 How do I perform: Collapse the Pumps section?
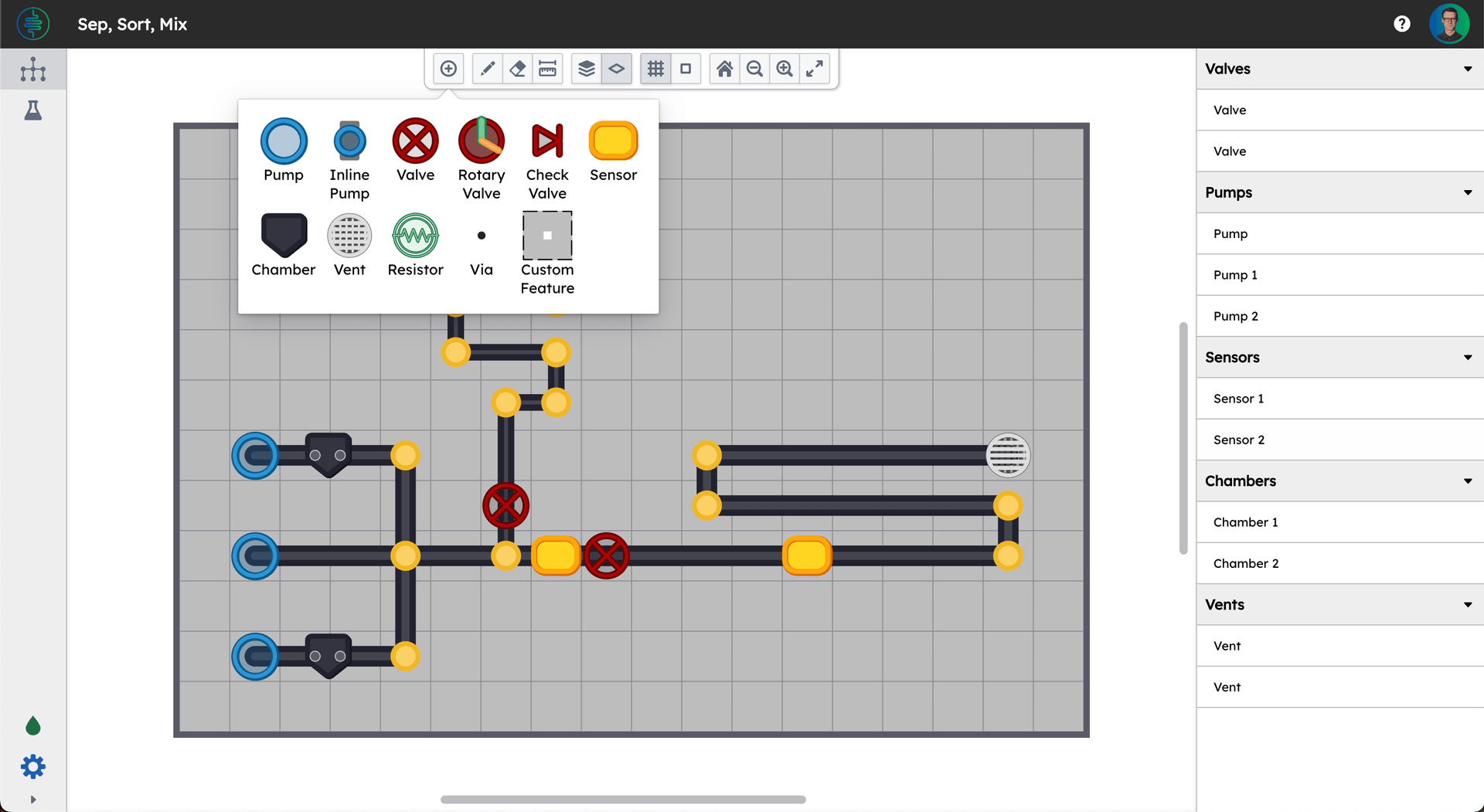pyautogui.click(x=1467, y=192)
